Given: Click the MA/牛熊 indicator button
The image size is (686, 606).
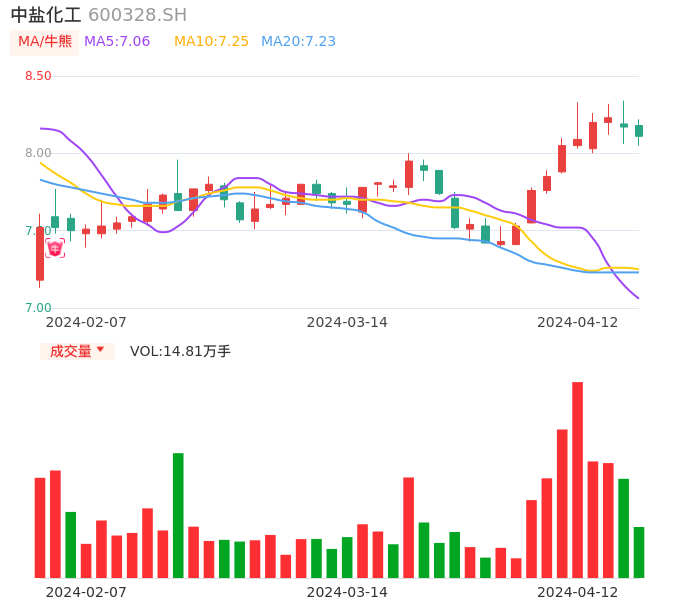Looking at the screenshot, I should tap(45, 42).
